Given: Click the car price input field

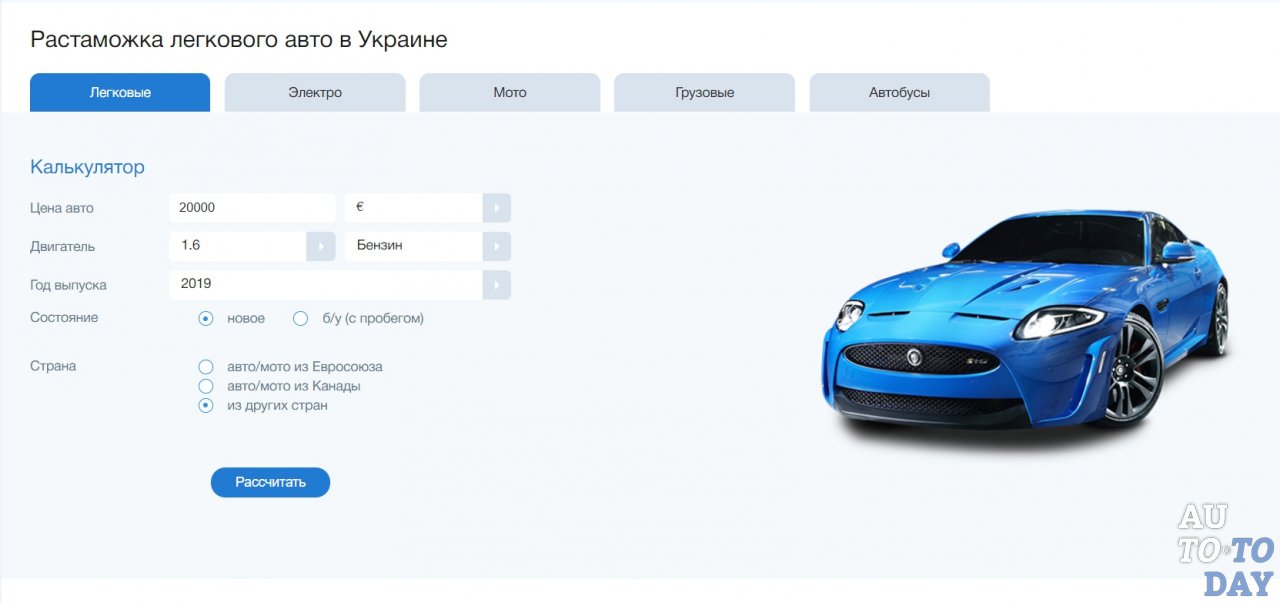Looking at the screenshot, I should (x=251, y=208).
